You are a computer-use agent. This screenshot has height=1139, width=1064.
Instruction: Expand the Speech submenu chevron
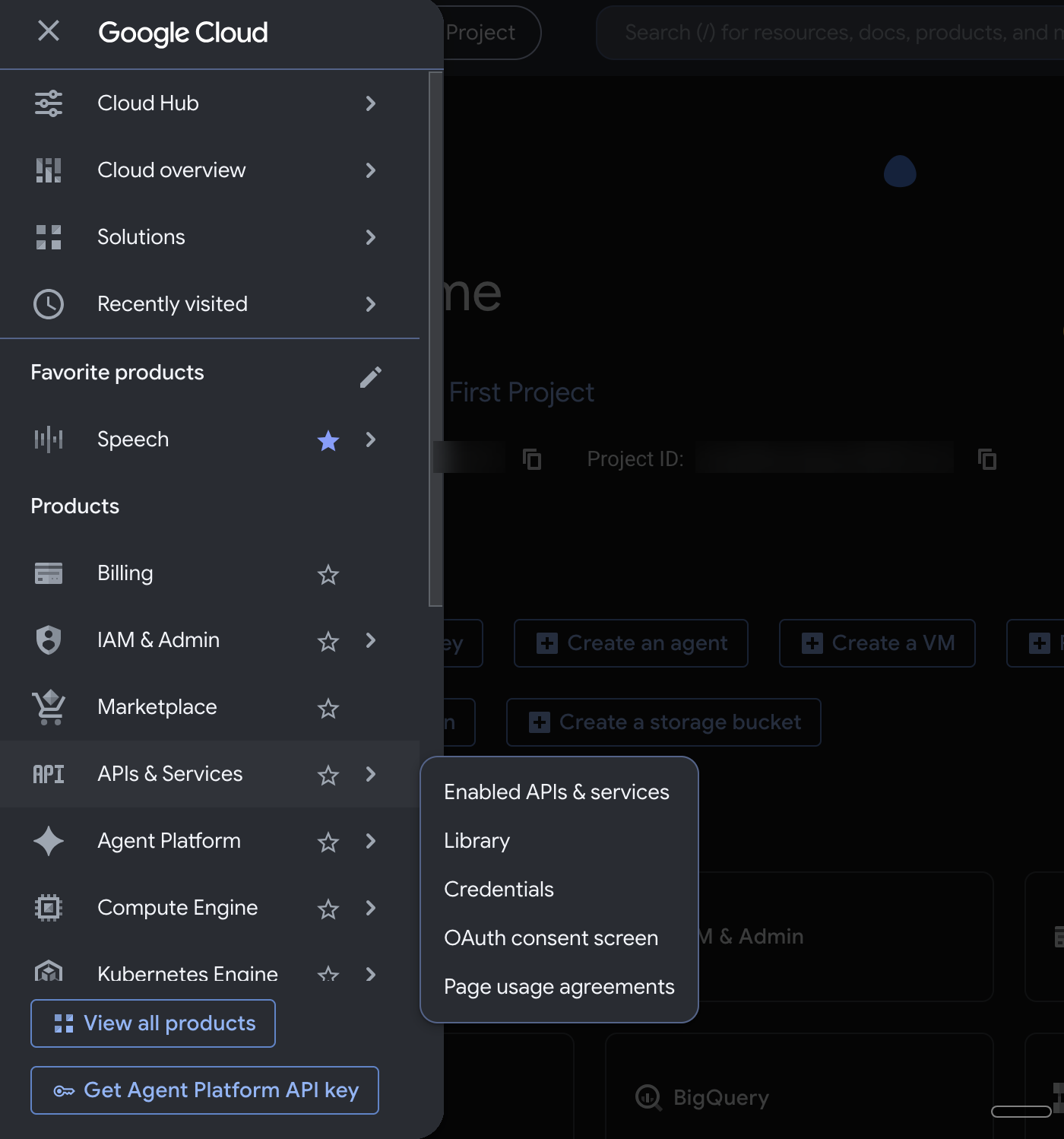(x=371, y=439)
